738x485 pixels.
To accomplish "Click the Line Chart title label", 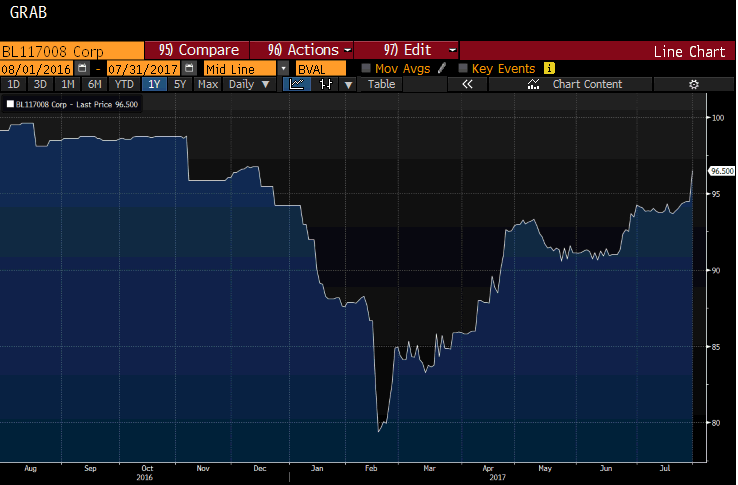I will click(x=689, y=51).
